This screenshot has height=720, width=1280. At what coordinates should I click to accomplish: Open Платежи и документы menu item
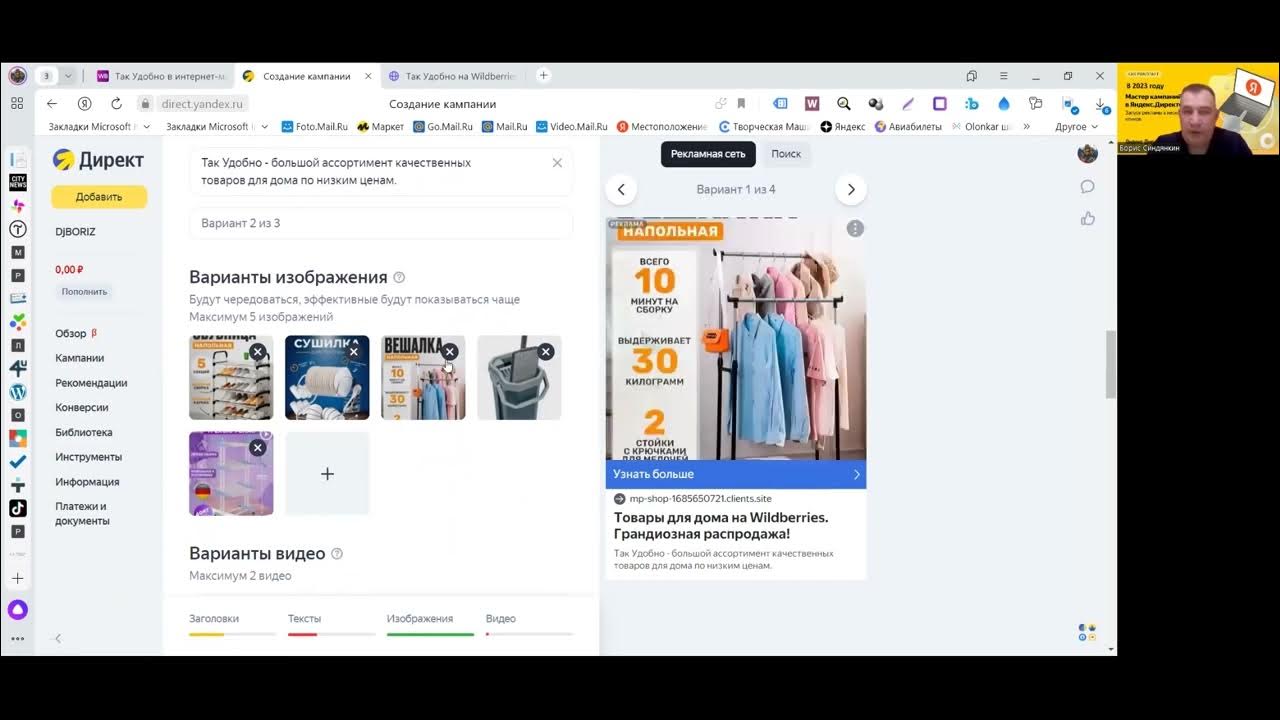point(82,513)
